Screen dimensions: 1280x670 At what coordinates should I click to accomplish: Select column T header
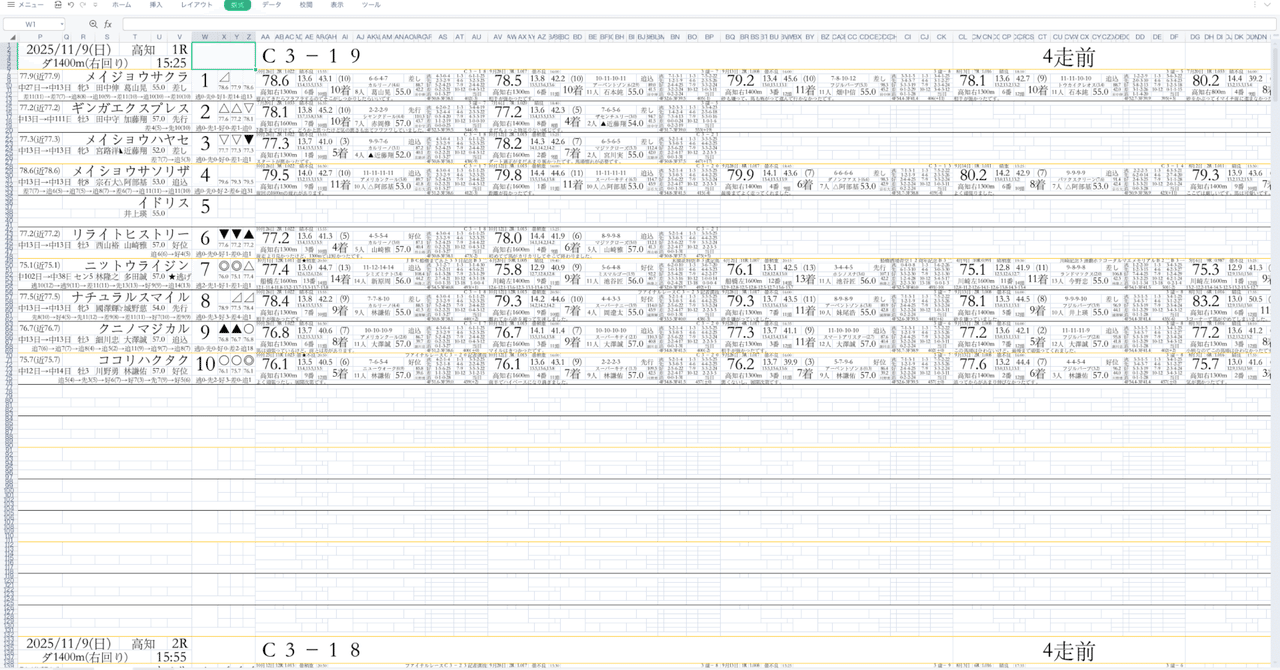click(135, 37)
